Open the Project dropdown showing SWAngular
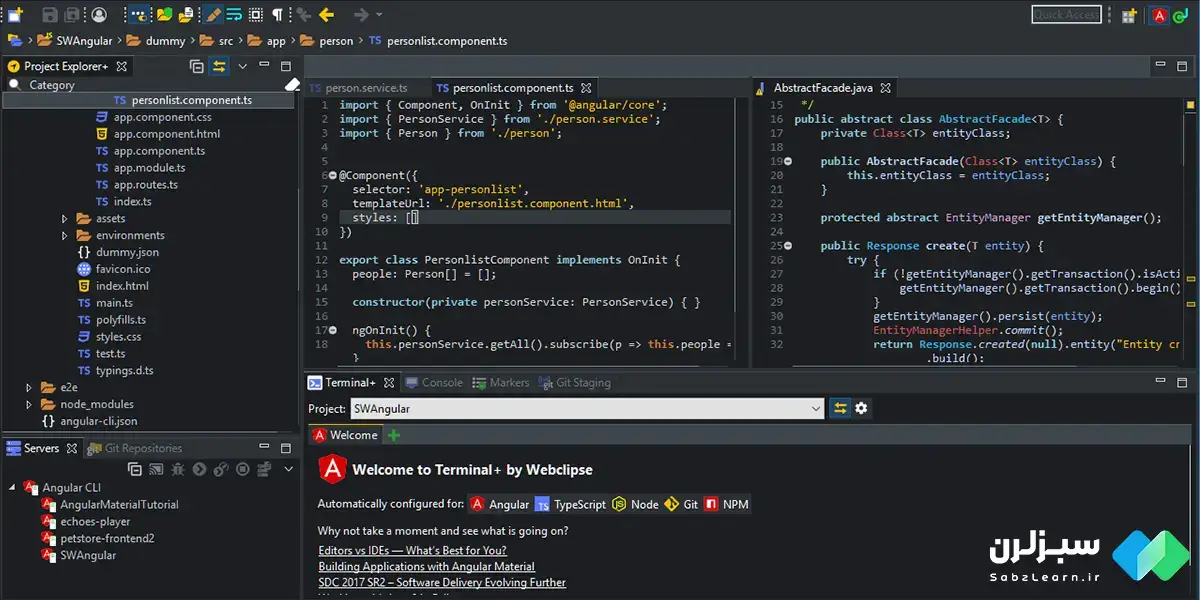The height and width of the screenshot is (600, 1200). [x=817, y=408]
